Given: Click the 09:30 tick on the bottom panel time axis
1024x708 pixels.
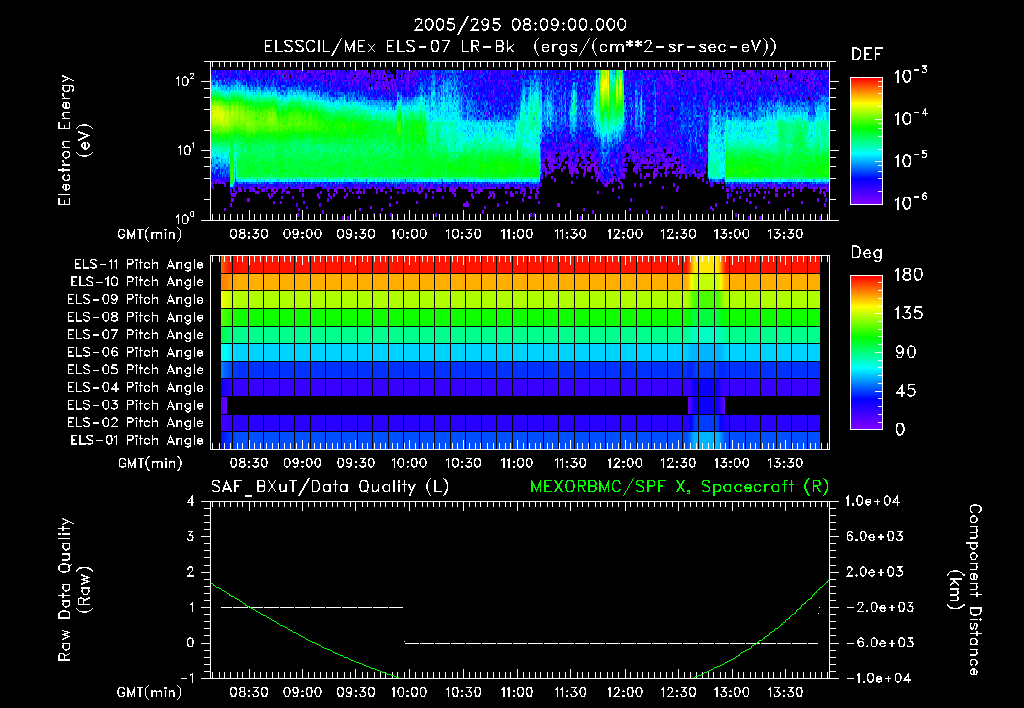Looking at the screenshot, I should (x=355, y=692).
